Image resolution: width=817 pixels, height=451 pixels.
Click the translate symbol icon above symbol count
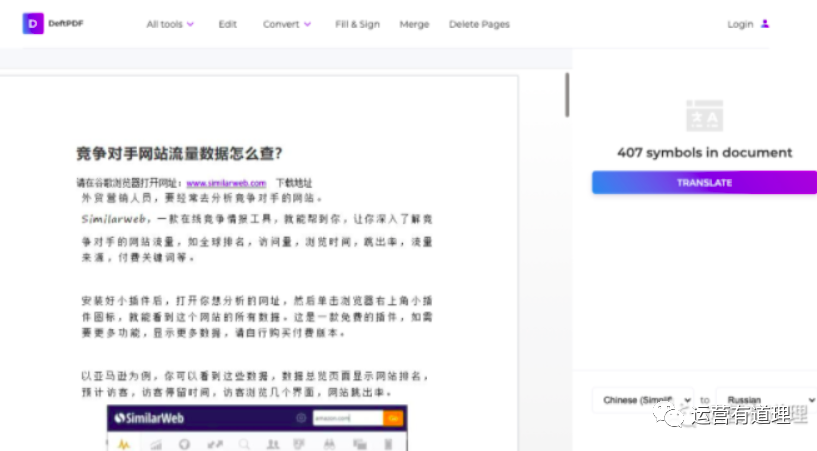click(x=704, y=115)
